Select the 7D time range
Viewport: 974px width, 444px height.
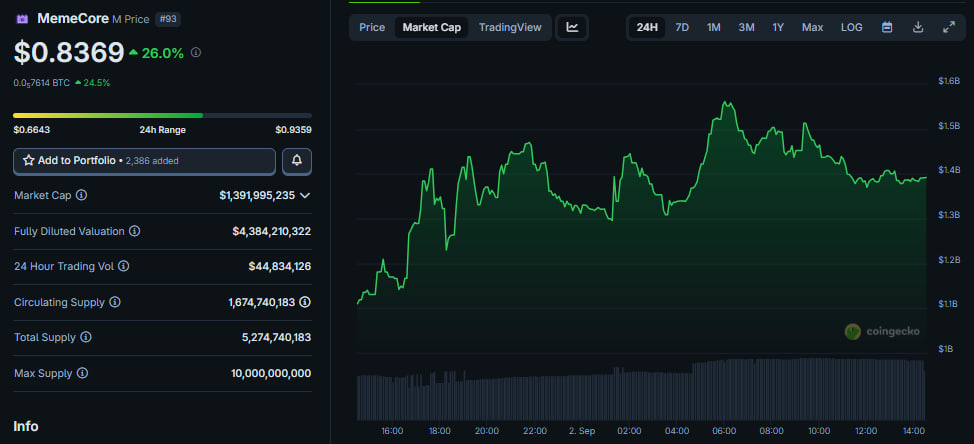click(682, 27)
